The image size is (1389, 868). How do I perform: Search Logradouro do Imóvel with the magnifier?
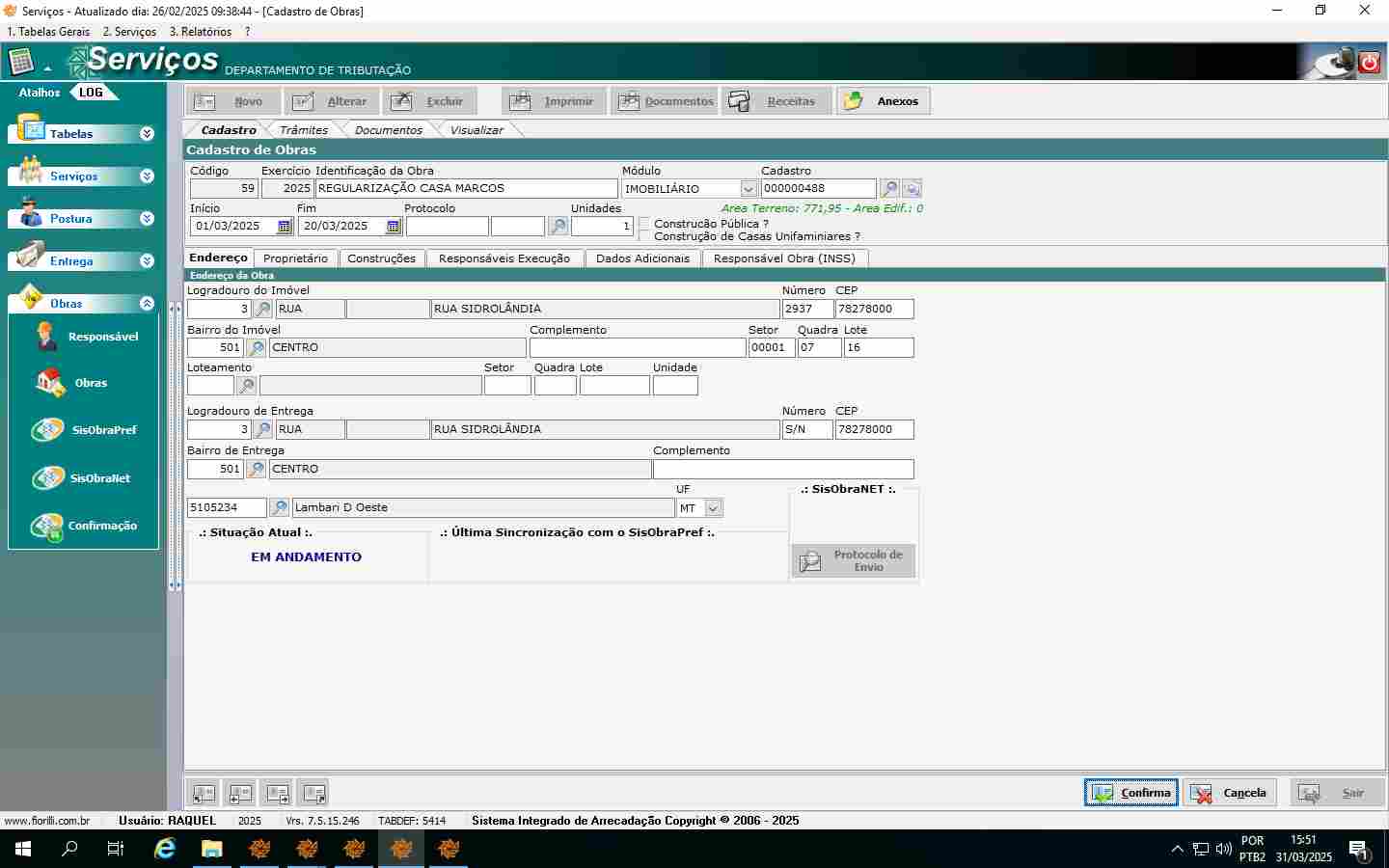pos(262,310)
